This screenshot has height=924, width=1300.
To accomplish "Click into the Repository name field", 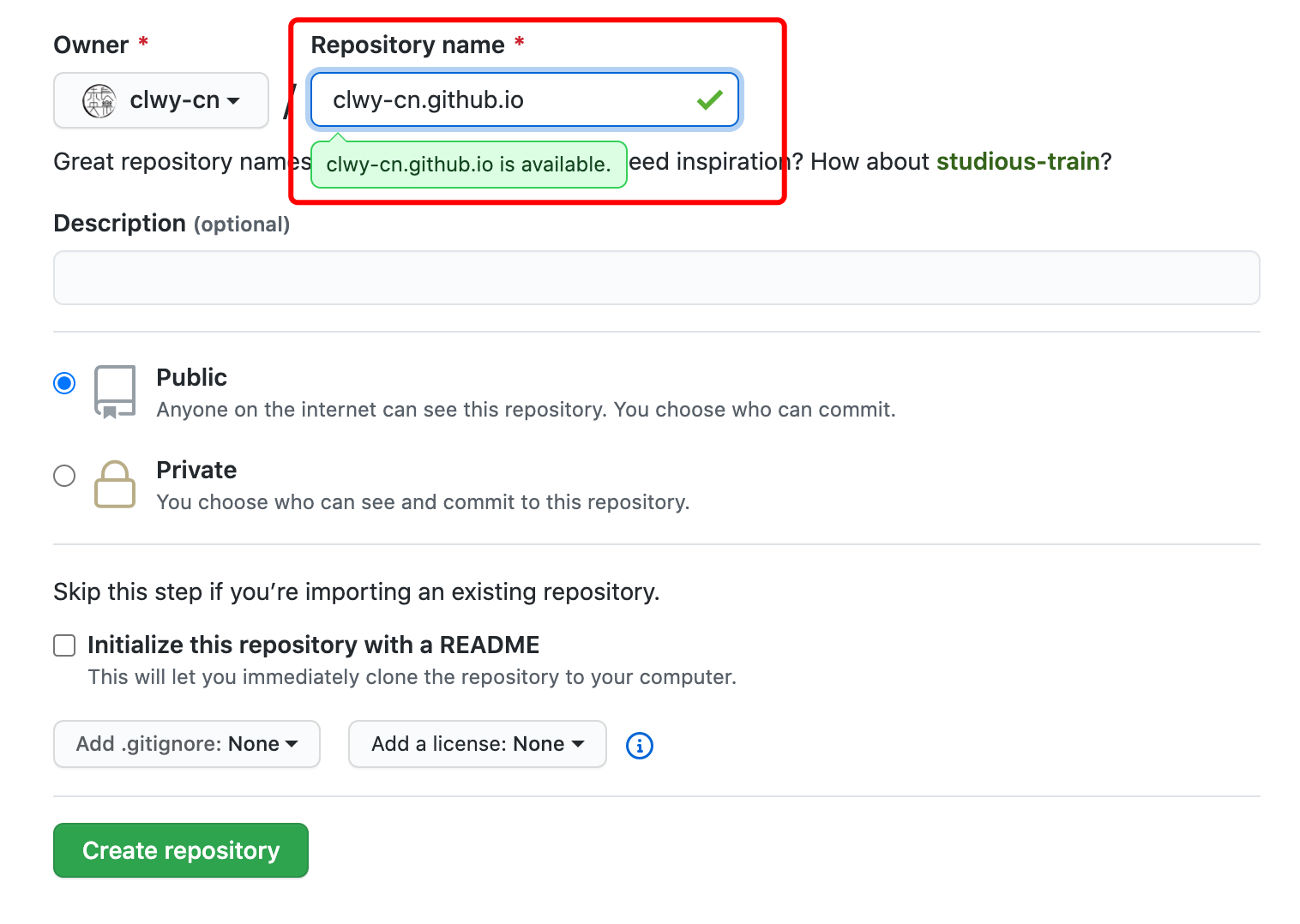I will (525, 100).
